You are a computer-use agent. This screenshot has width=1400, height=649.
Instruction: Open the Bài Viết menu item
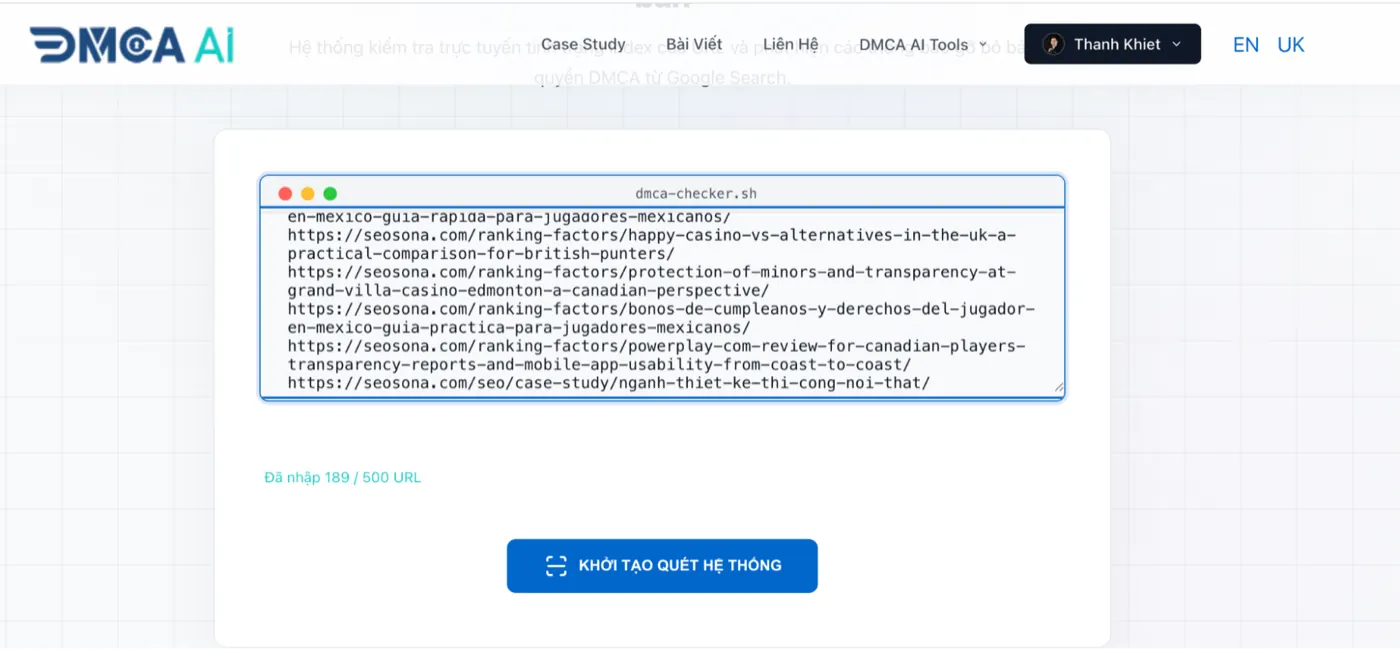pyautogui.click(x=694, y=44)
